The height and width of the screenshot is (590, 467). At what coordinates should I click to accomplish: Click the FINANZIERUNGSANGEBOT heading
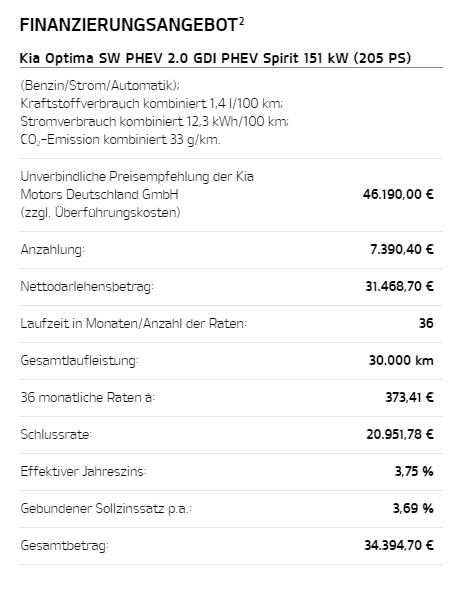129,26
